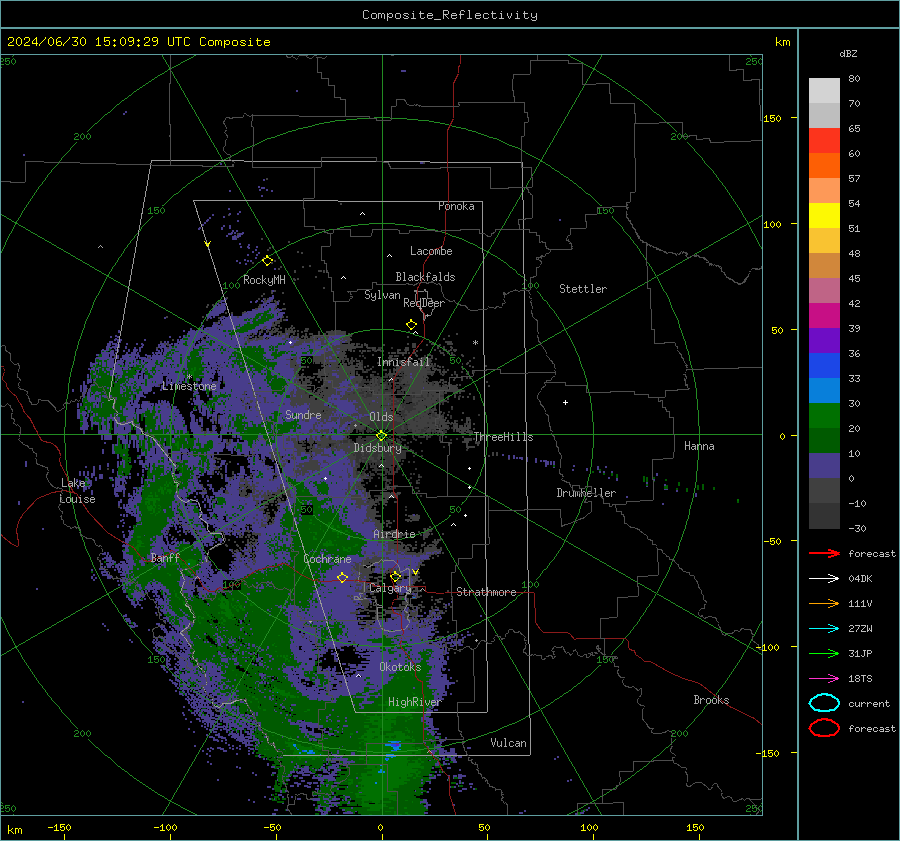Click the cyan 27ZW arrow icon

(824, 629)
